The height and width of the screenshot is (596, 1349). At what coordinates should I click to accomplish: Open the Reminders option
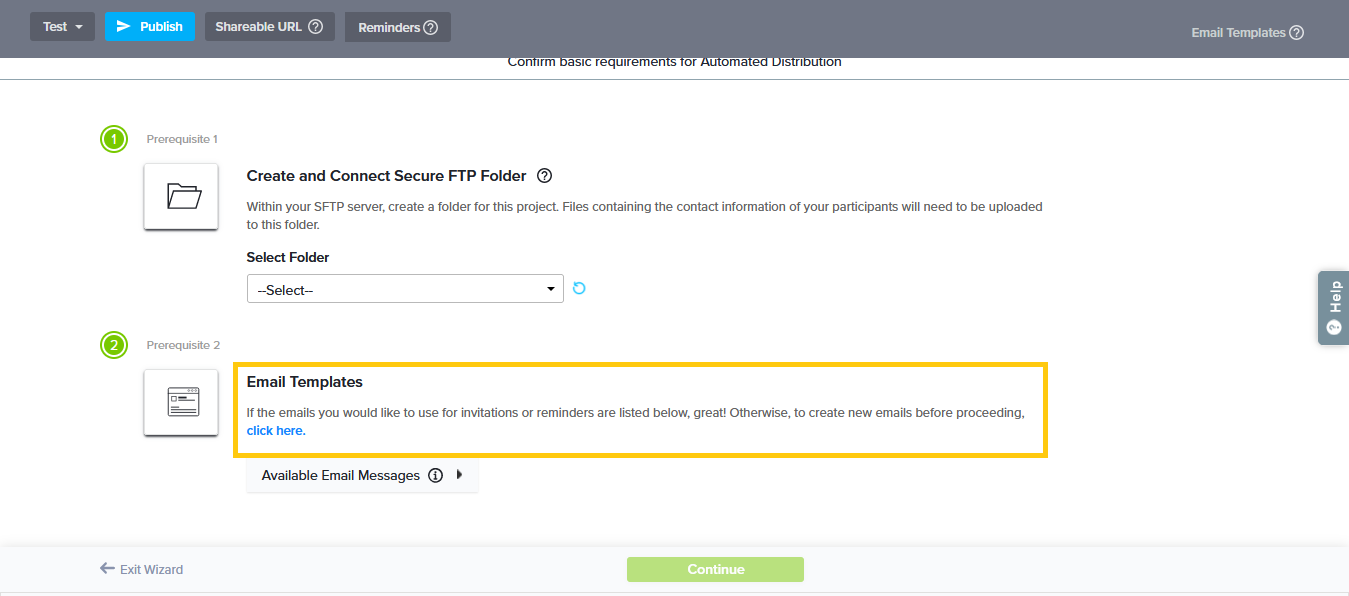[x=389, y=28]
